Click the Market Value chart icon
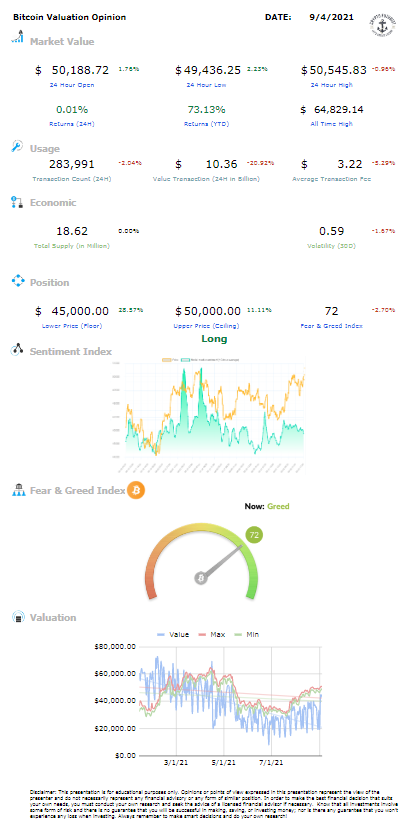The height and width of the screenshot is (833, 419). (18, 37)
